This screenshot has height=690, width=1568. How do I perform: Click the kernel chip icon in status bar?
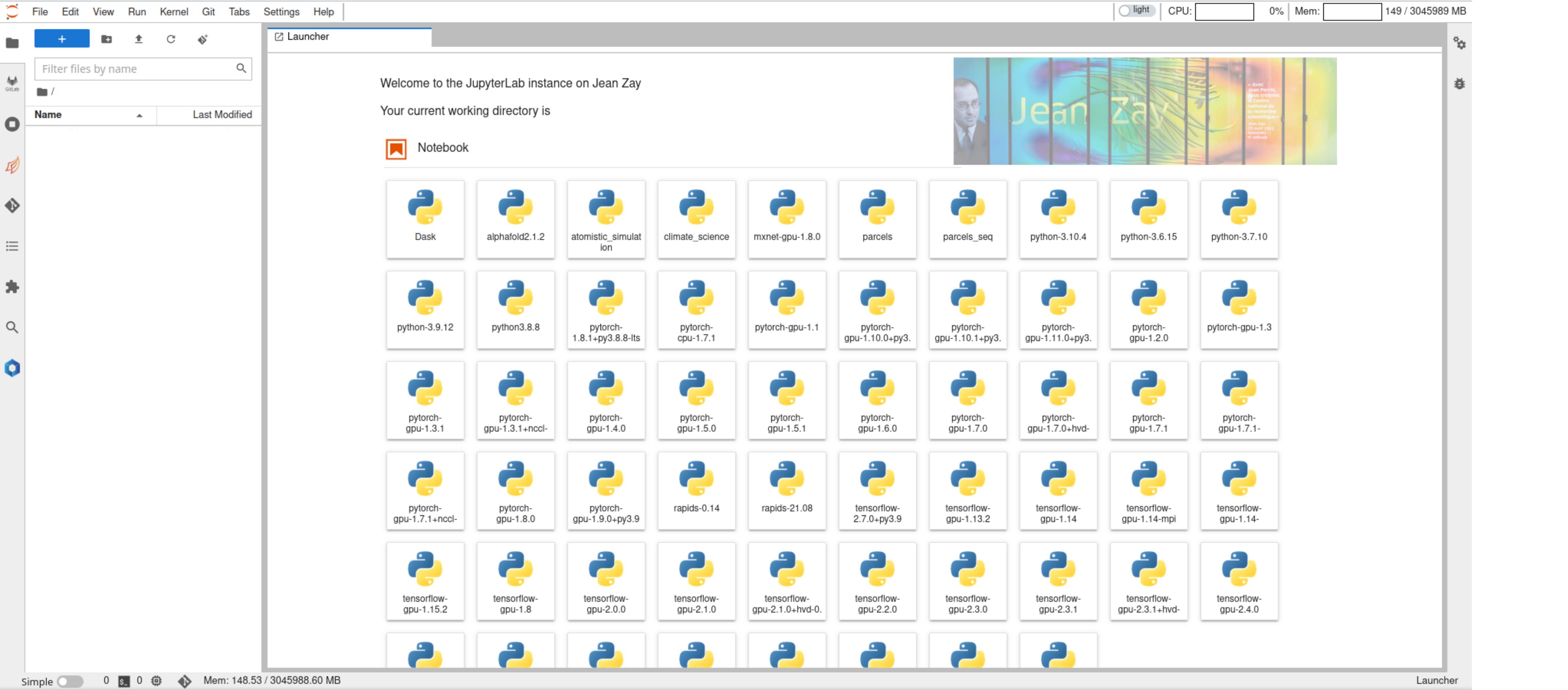[156, 681]
